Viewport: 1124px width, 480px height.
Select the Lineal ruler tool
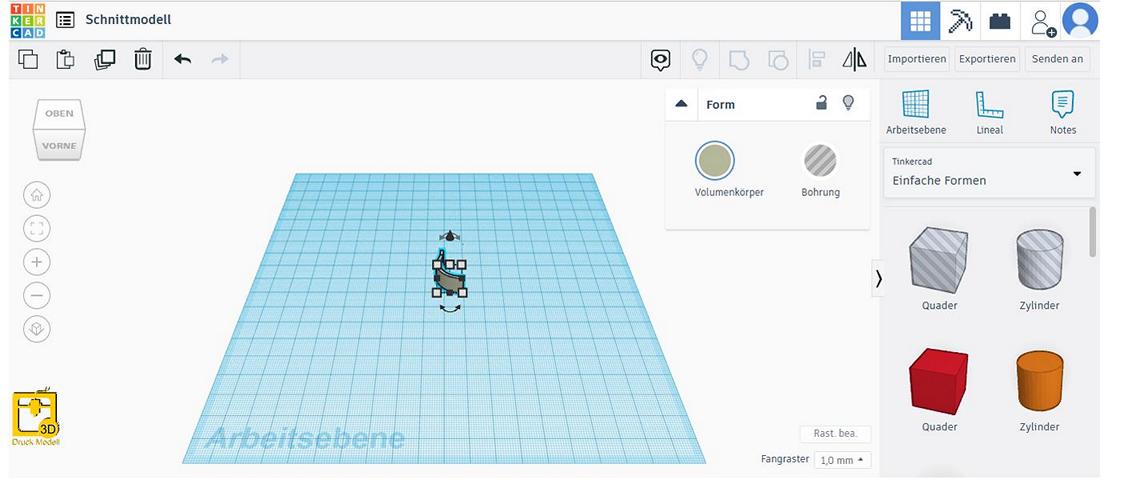(x=989, y=112)
